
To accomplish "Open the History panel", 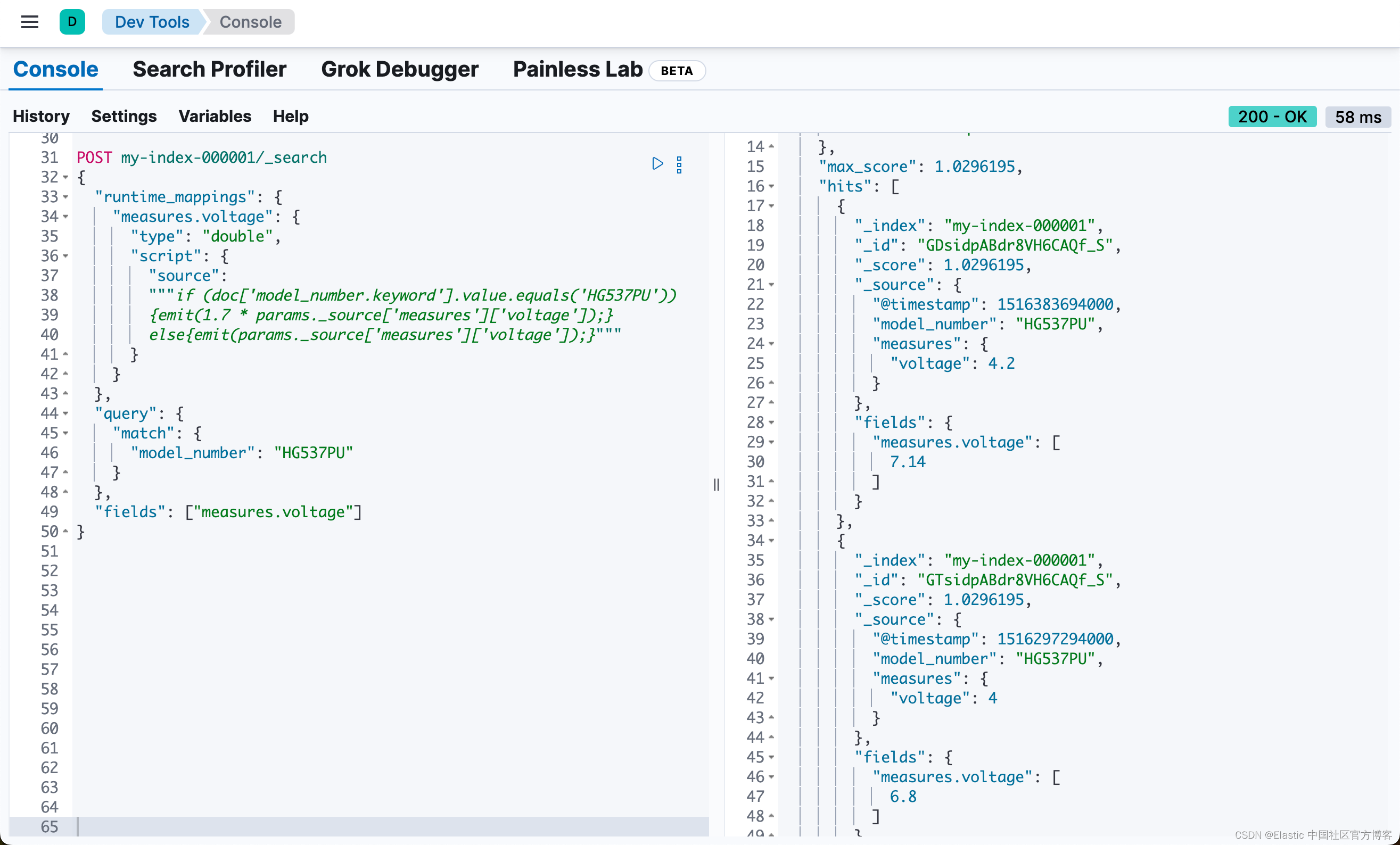I will tap(40, 116).
